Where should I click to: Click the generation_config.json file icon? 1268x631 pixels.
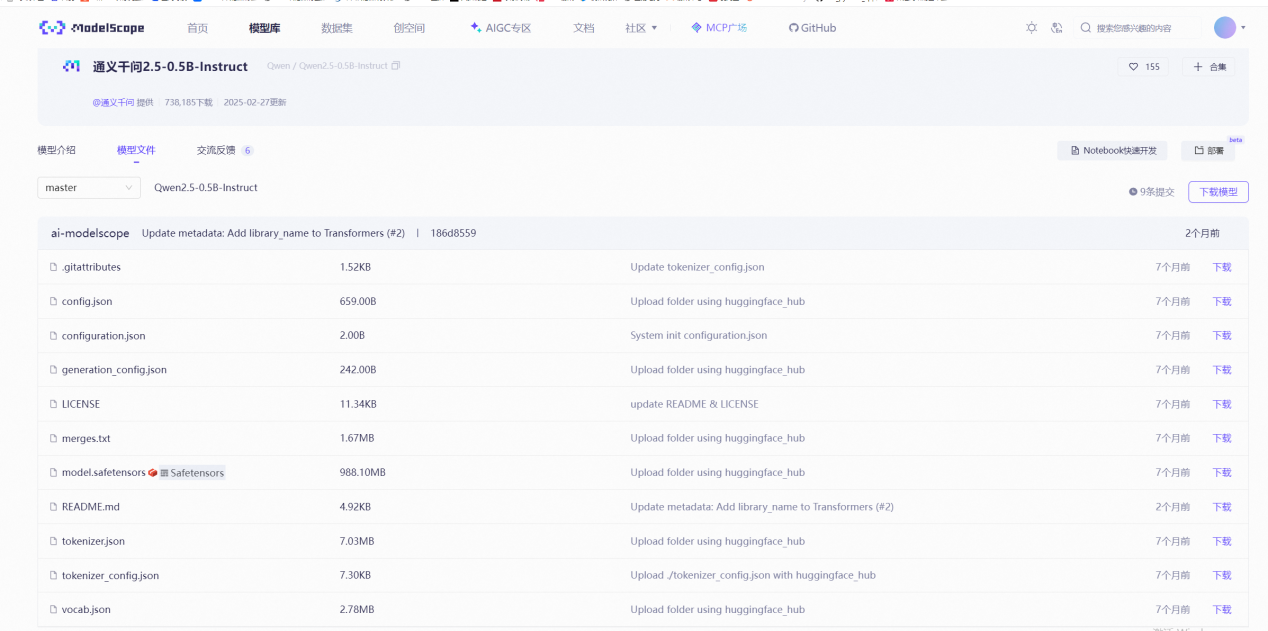tap(54, 370)
